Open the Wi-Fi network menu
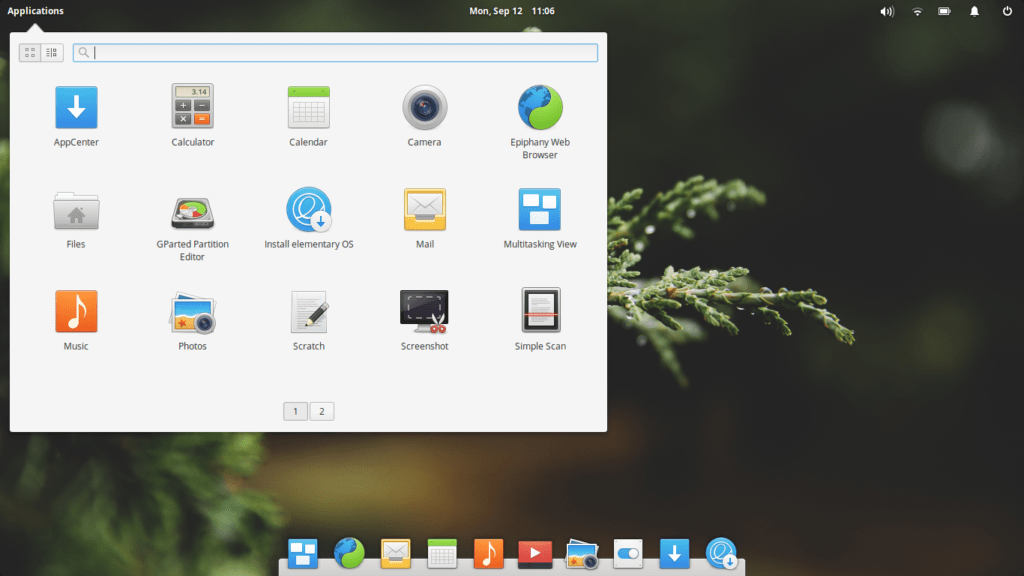The height and width of the screenshot is (576, 1024). pos(917,11)
